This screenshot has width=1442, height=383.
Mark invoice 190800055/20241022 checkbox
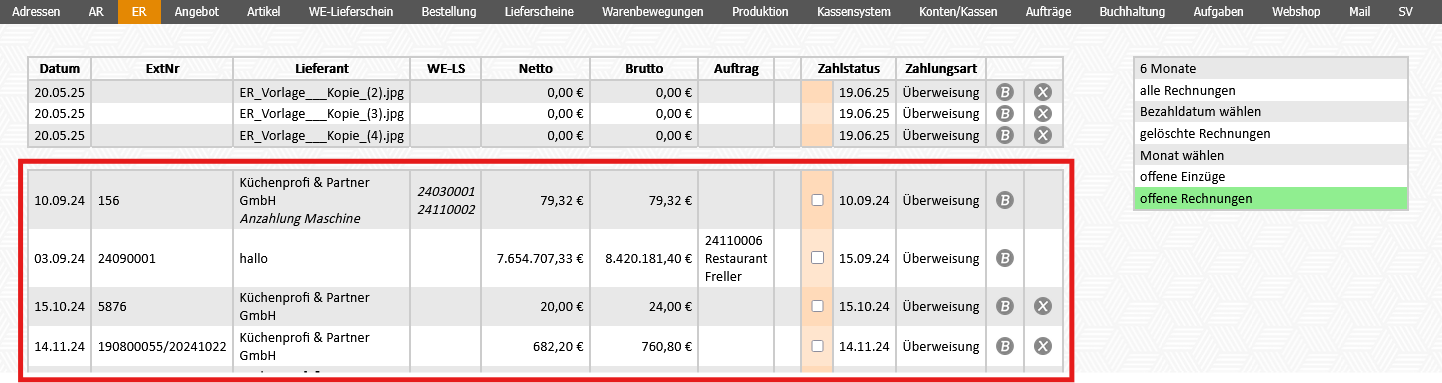coord(817,346)
